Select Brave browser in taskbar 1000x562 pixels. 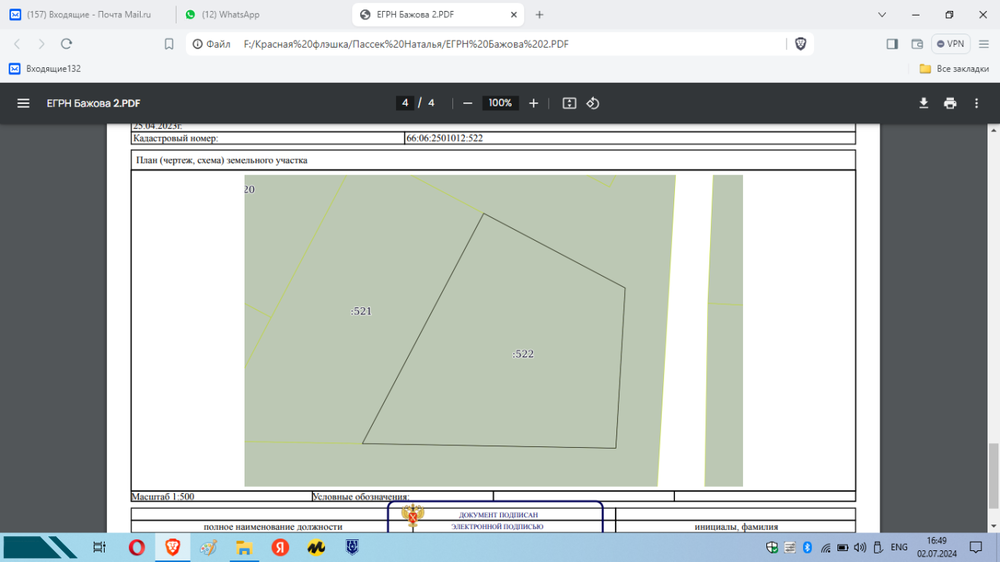pos(172,547)
